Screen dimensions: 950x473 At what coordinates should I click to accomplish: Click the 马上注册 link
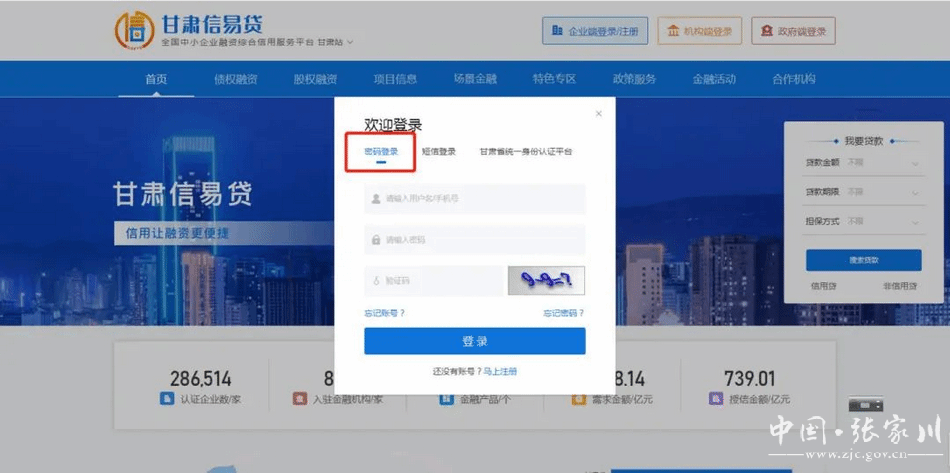tap(500, 371)
